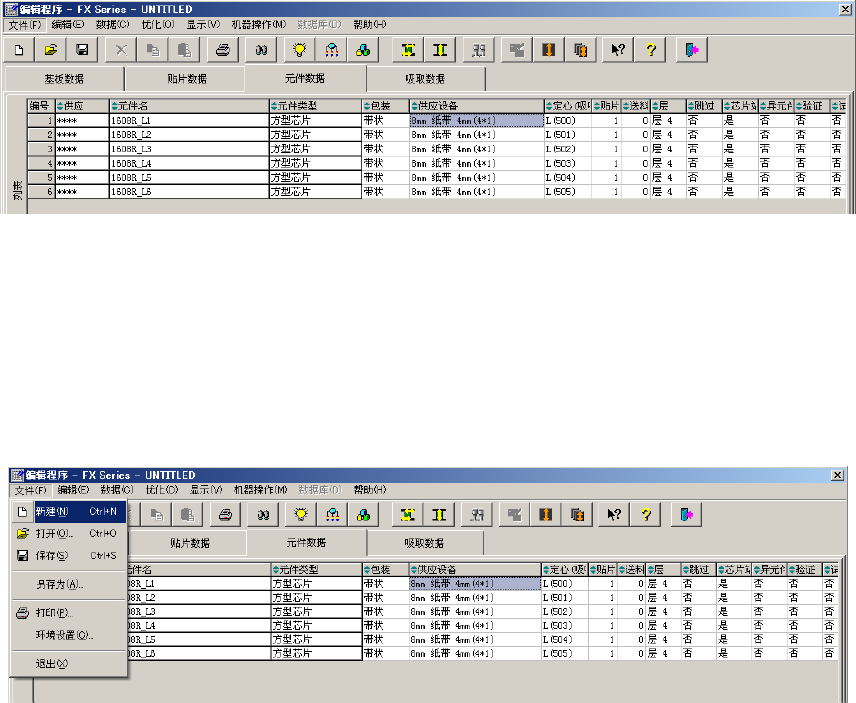Click the Copy icon in the lower window toolbar
Screen dimensions: 856x703
[x=157, y=515]
